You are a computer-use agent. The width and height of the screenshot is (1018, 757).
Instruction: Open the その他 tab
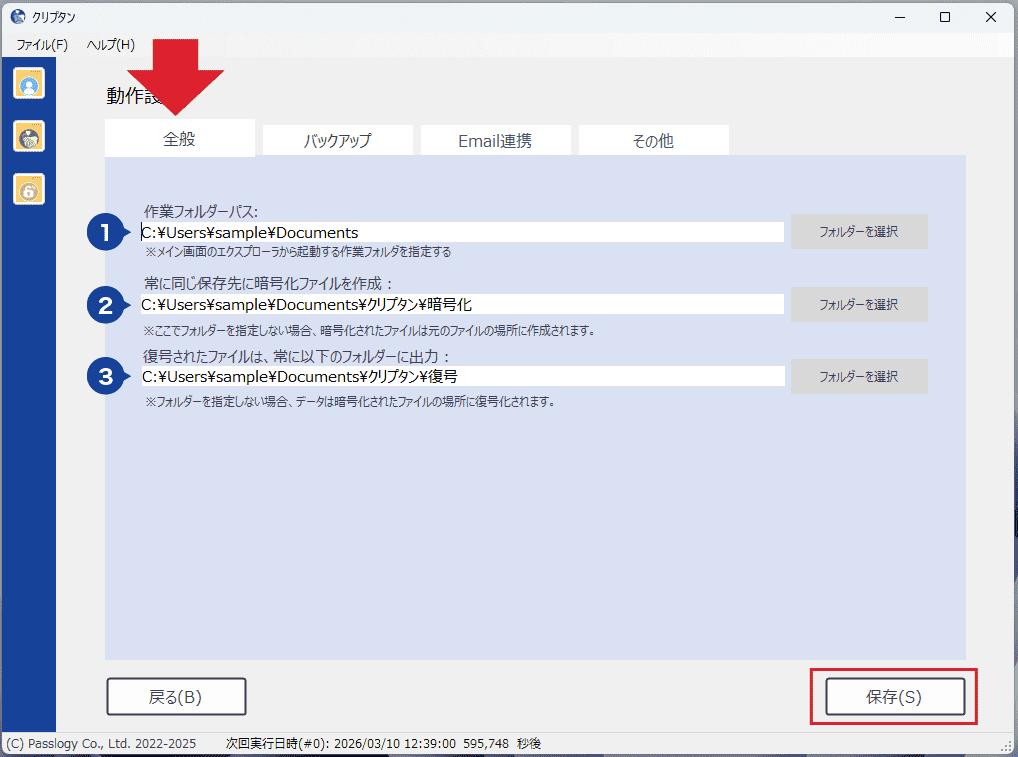click(653, 141)
